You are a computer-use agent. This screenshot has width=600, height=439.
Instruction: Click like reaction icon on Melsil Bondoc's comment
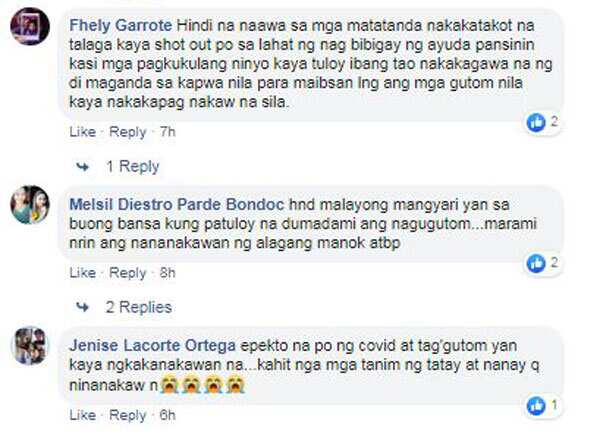[x=536, y=264]
